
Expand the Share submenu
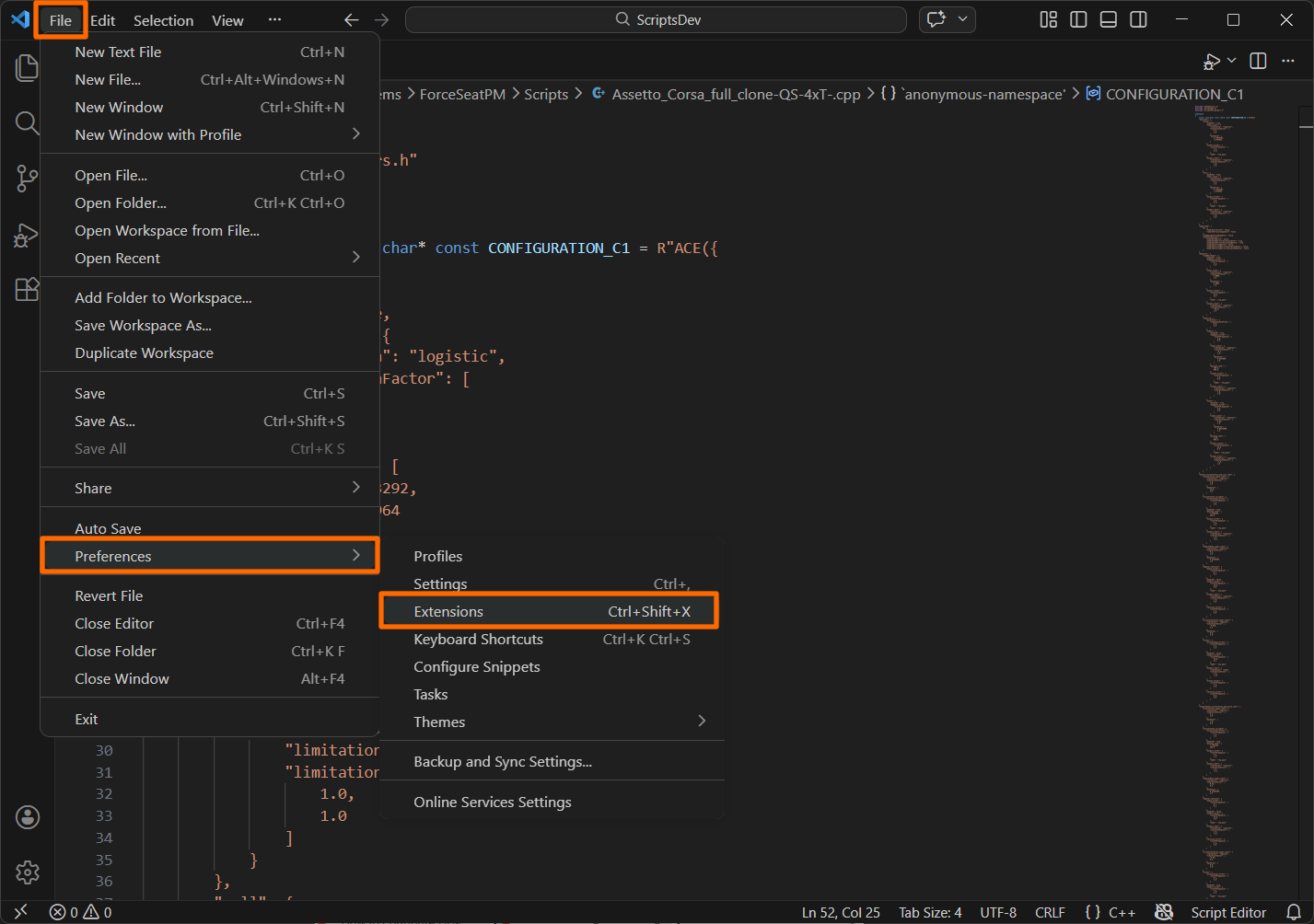tap(210, 488)
